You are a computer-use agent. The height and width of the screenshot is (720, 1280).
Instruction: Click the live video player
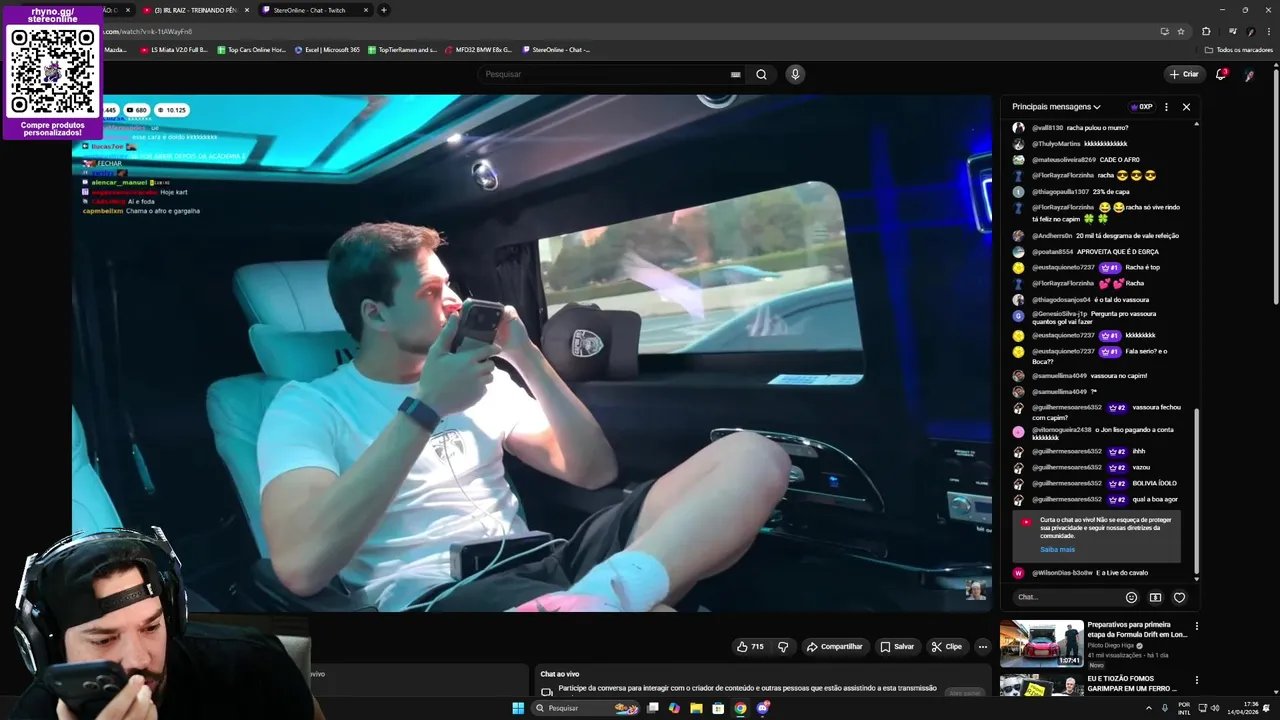(530, 353)
